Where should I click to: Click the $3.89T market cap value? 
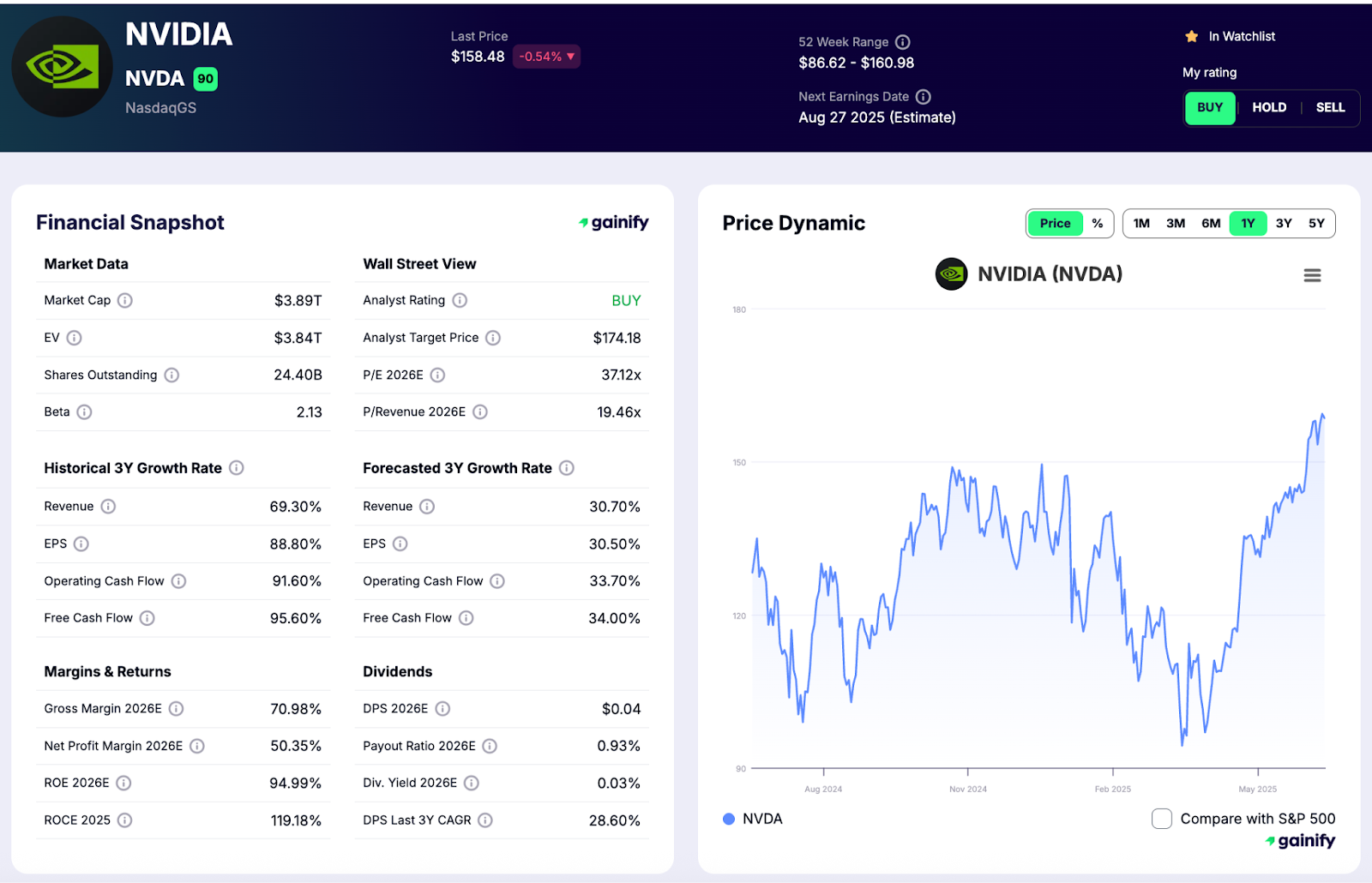pos(298,301)
